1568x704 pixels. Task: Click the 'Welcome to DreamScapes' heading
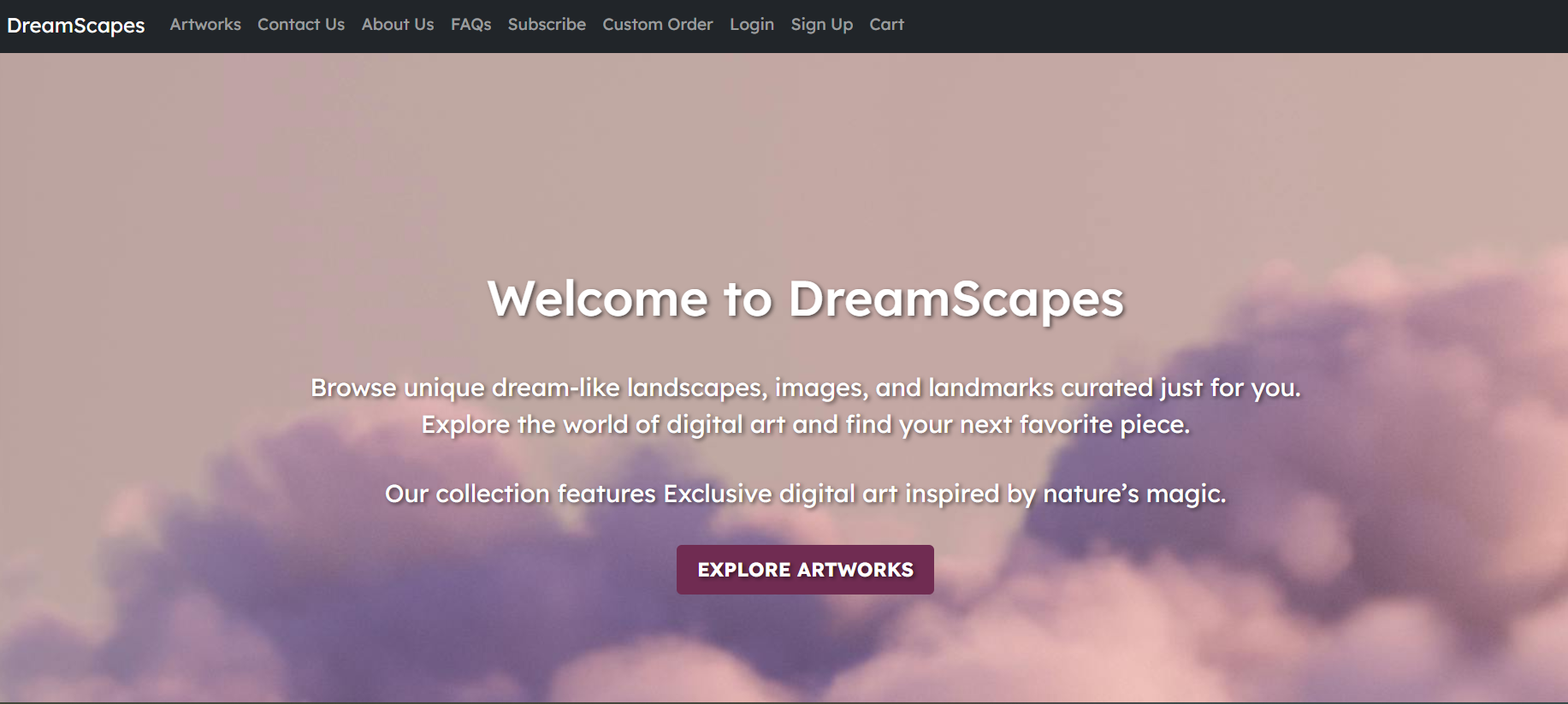(x=805, y=299)
